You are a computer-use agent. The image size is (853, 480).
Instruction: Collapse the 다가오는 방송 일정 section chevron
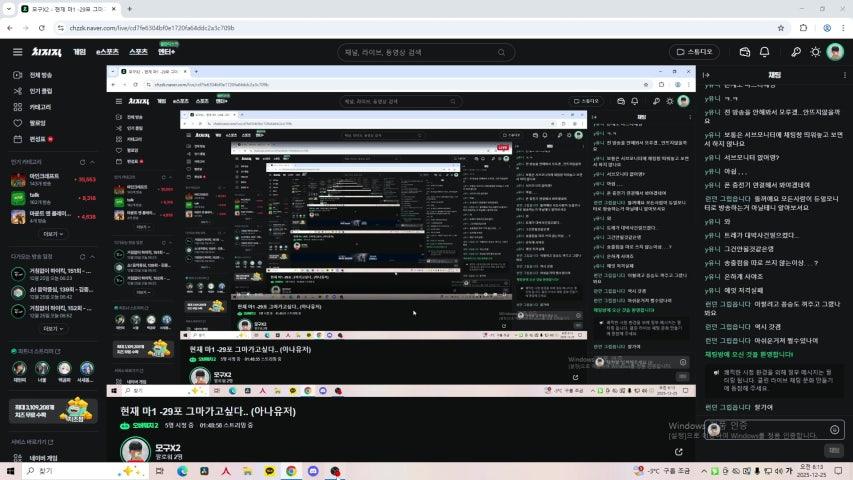pos(92,256)
